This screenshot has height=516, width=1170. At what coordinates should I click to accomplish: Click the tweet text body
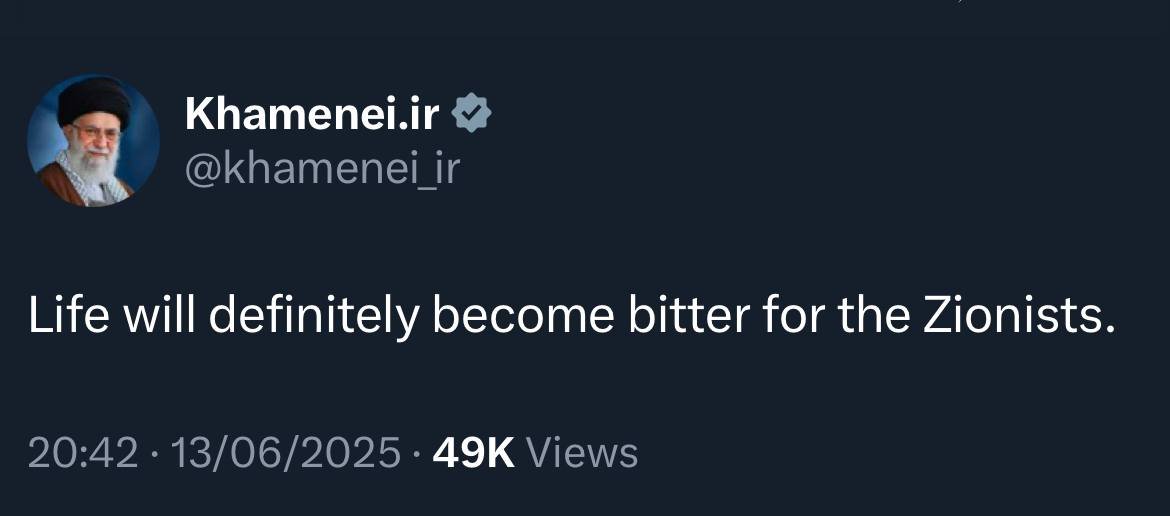pos(570,316)
